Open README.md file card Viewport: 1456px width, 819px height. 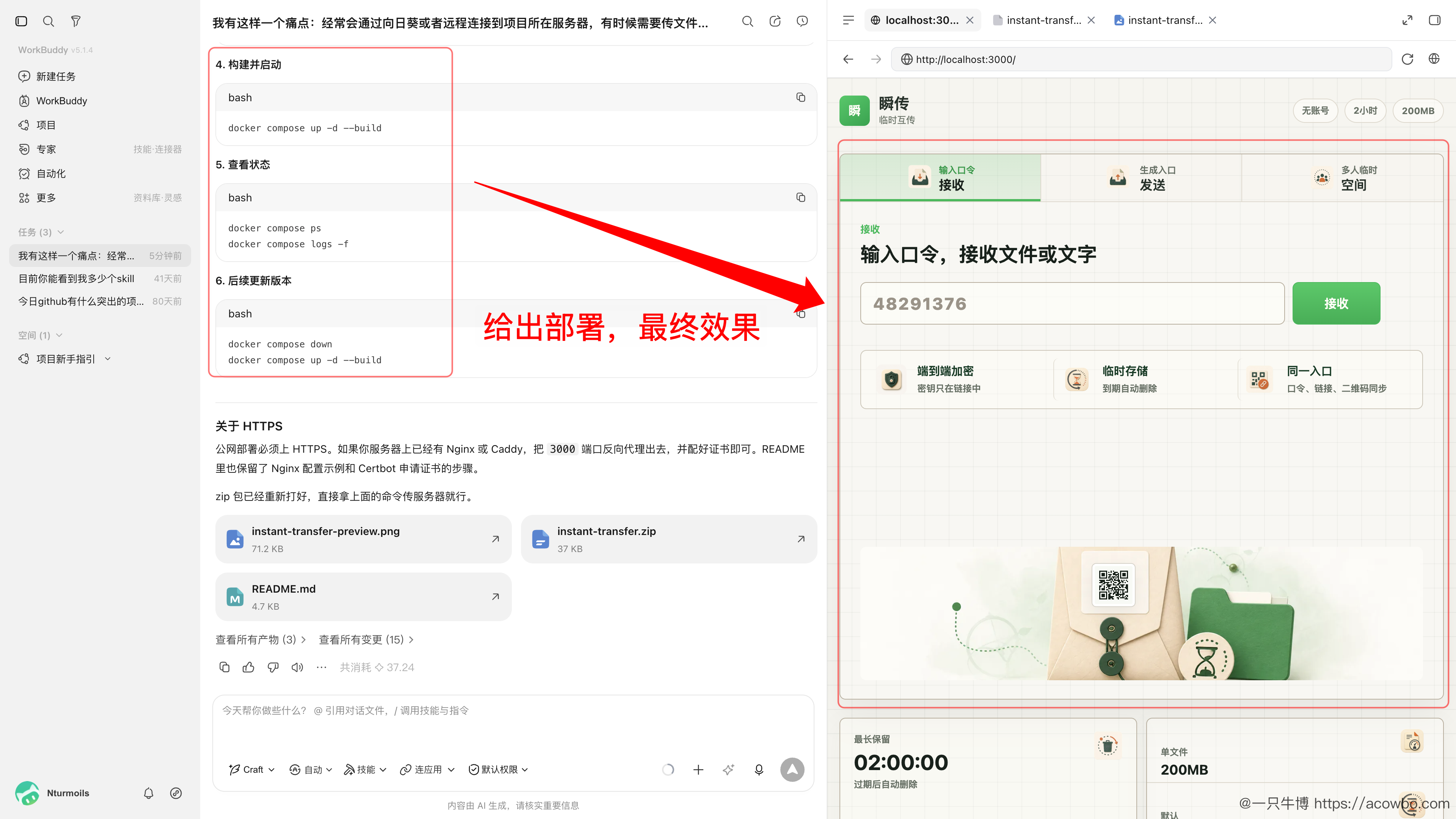364,597
